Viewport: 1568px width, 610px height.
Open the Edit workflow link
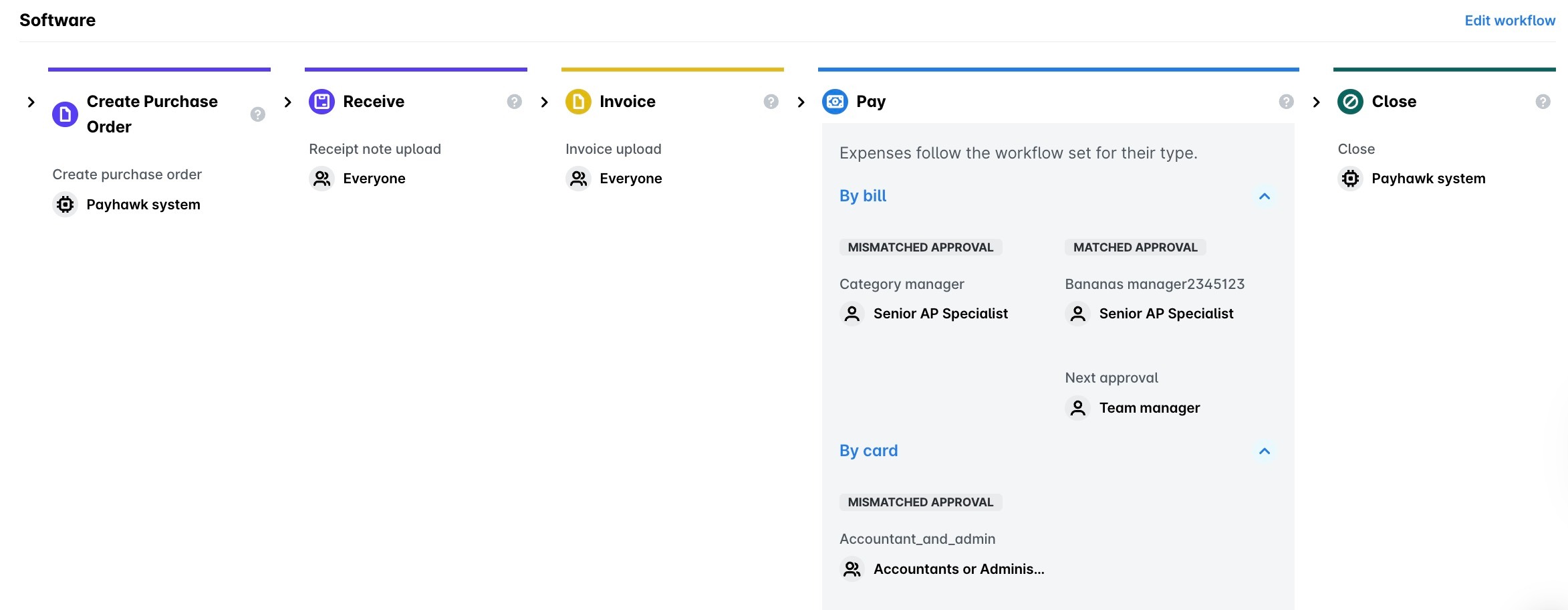pyautogui.click(x=1510, y=21)
